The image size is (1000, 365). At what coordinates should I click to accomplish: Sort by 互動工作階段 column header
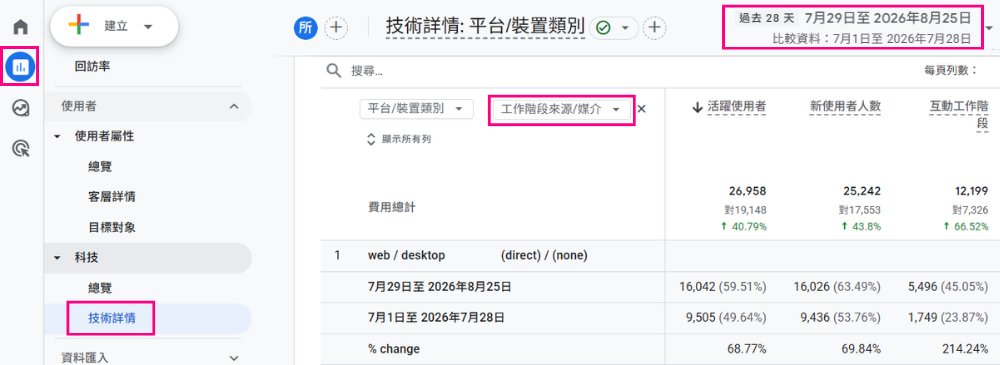coord(959,115)
